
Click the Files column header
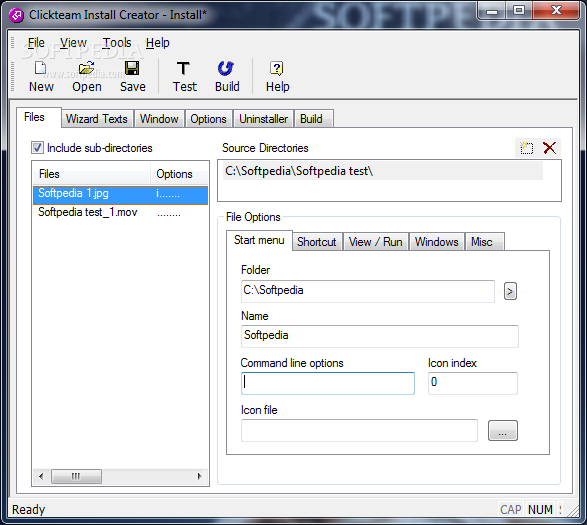pos(91,174)
